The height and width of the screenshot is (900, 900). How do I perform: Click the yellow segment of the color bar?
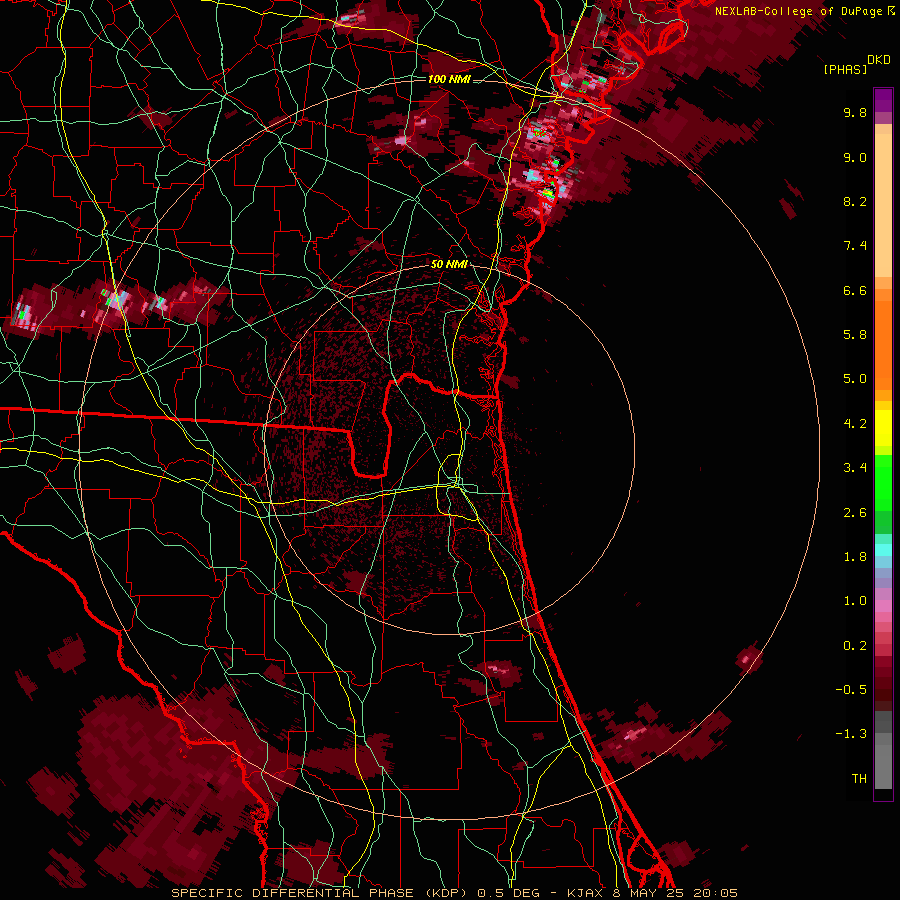[x=883, y=428]
